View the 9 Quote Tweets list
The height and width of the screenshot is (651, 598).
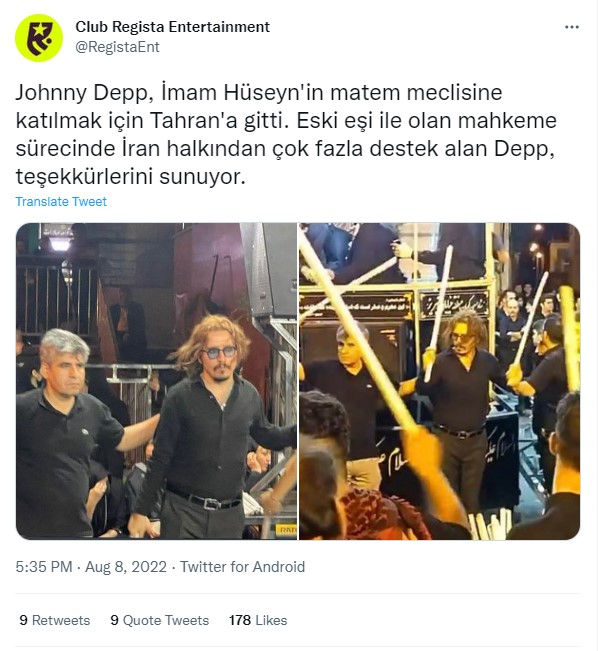pos(159,620)
